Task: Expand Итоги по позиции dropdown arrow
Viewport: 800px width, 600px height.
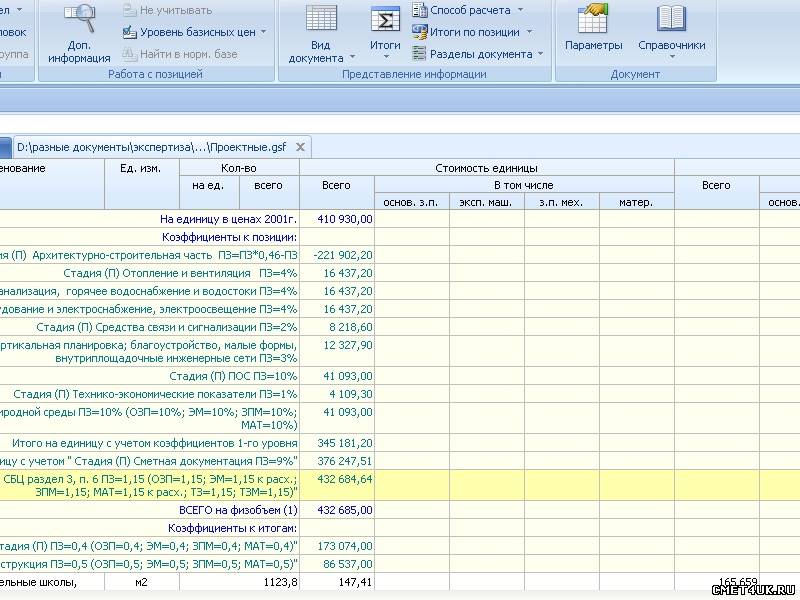Action: pyautogui.click(x=529, y=32)
